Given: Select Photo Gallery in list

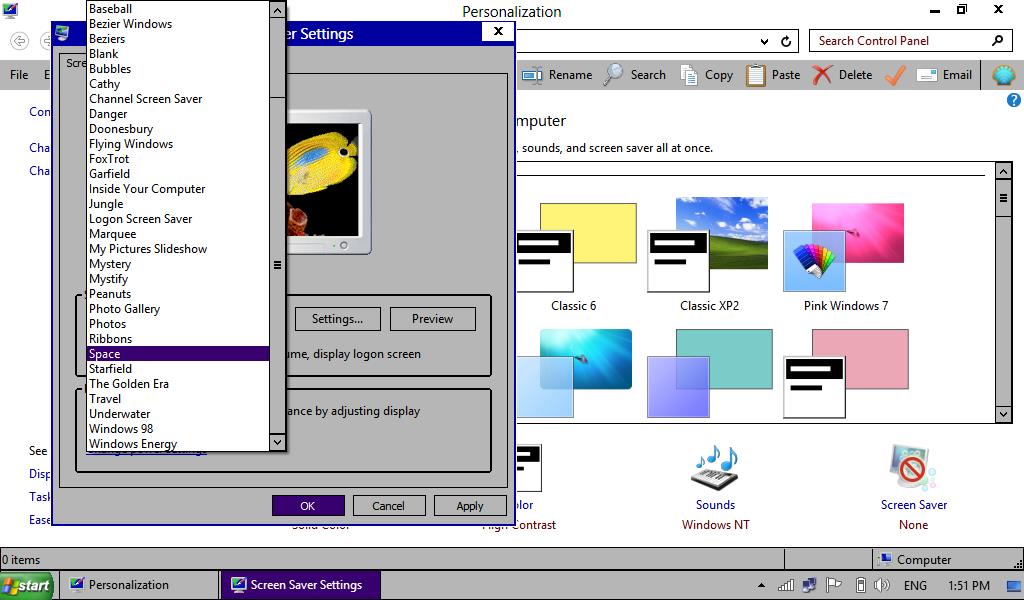Looking at the screenshot, I should 178,309.
